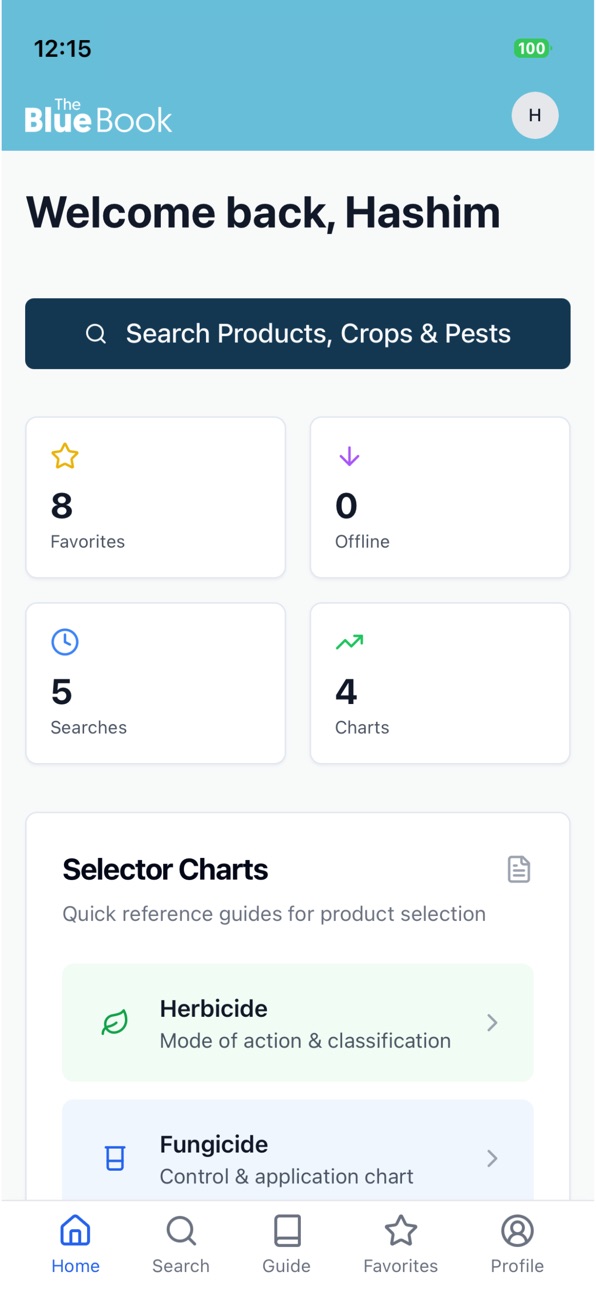This screenshot has width=596, height=1290.
Task: Open the 8 Favorites stat card
Action: pos(156,498)
